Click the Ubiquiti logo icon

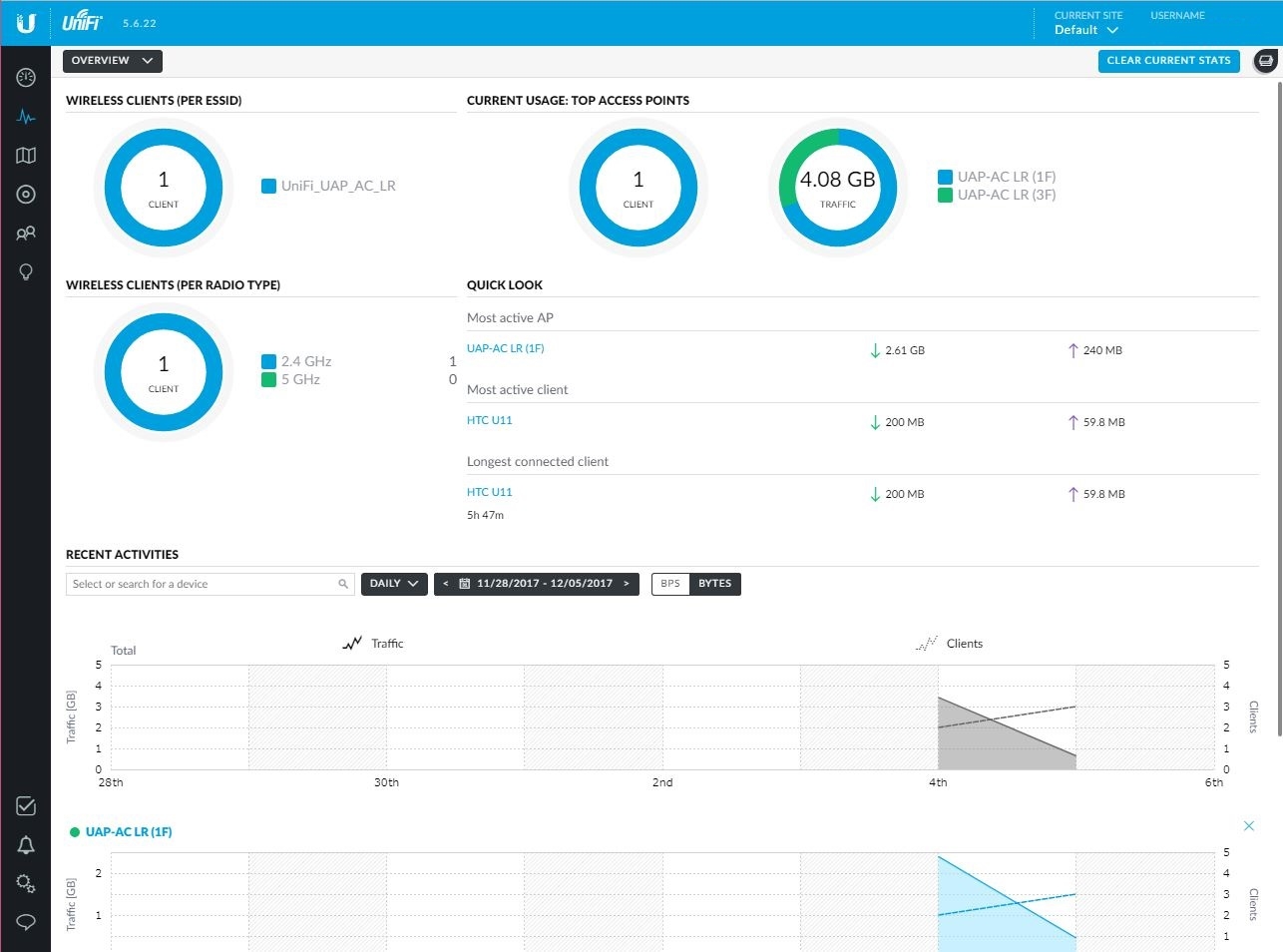(26, 23)
